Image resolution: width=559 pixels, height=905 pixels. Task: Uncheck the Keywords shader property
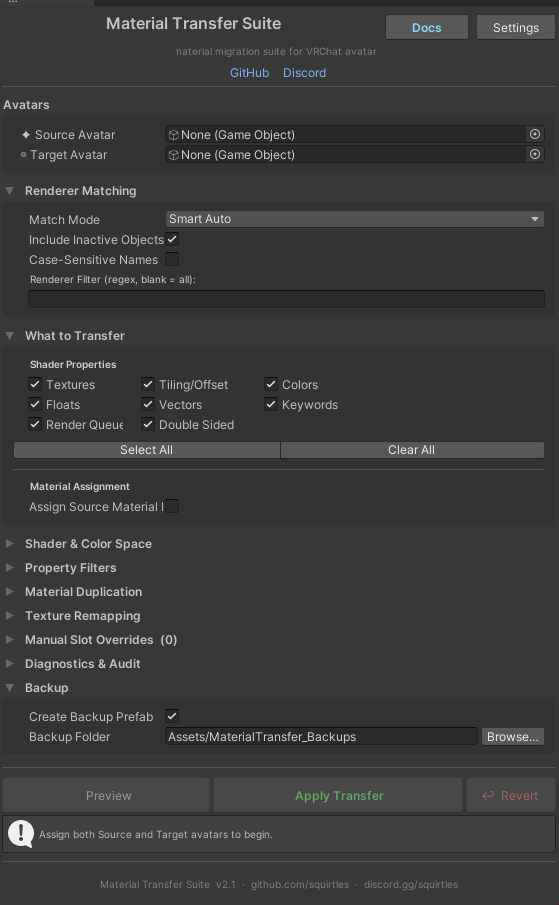[271, 405]
